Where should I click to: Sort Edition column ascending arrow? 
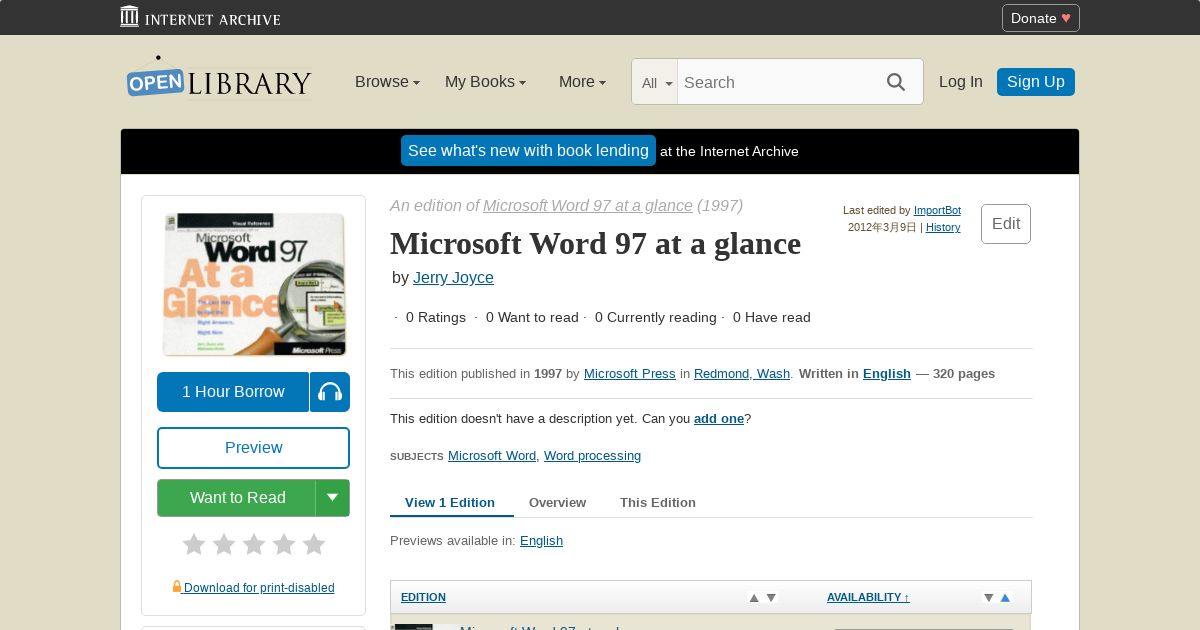[754, 598]
